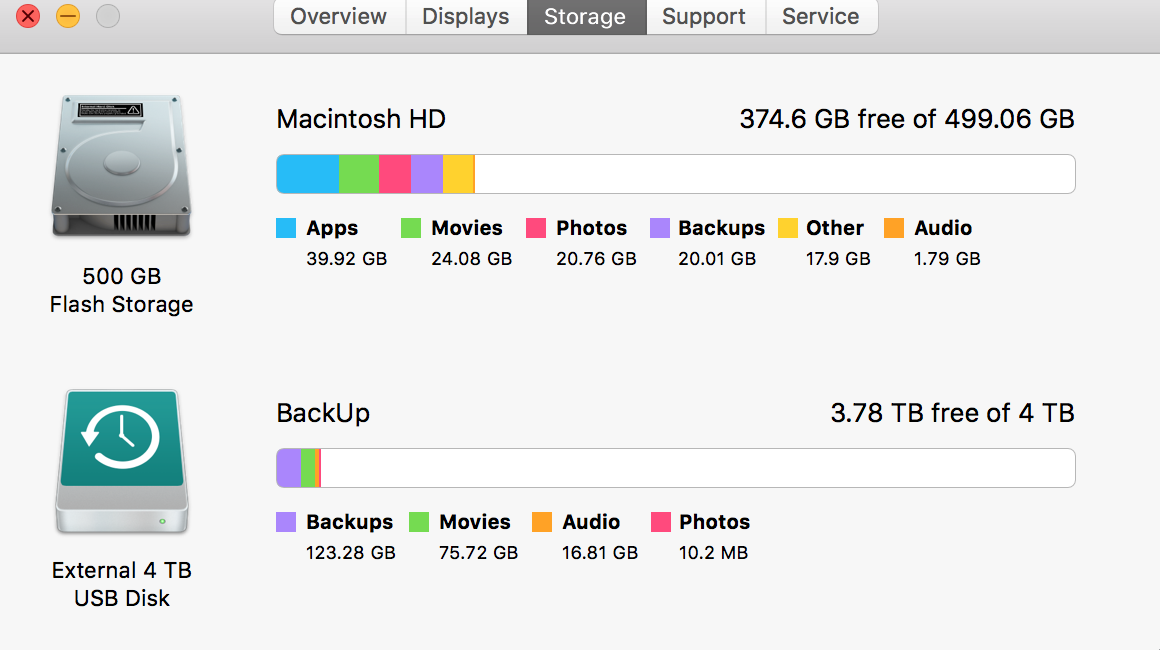
Task: Click the purple Backups swatch under BackUp drive
Action: (286, 522)
